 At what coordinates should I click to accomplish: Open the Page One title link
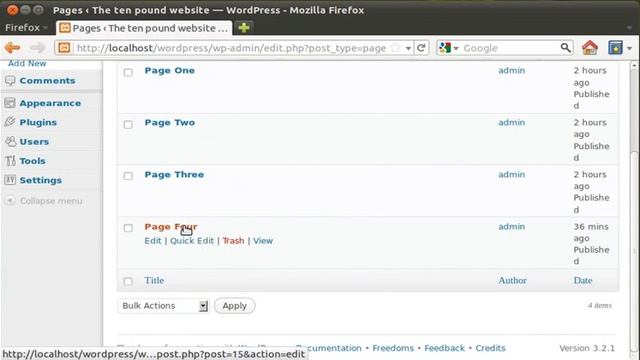coord(169,70)
